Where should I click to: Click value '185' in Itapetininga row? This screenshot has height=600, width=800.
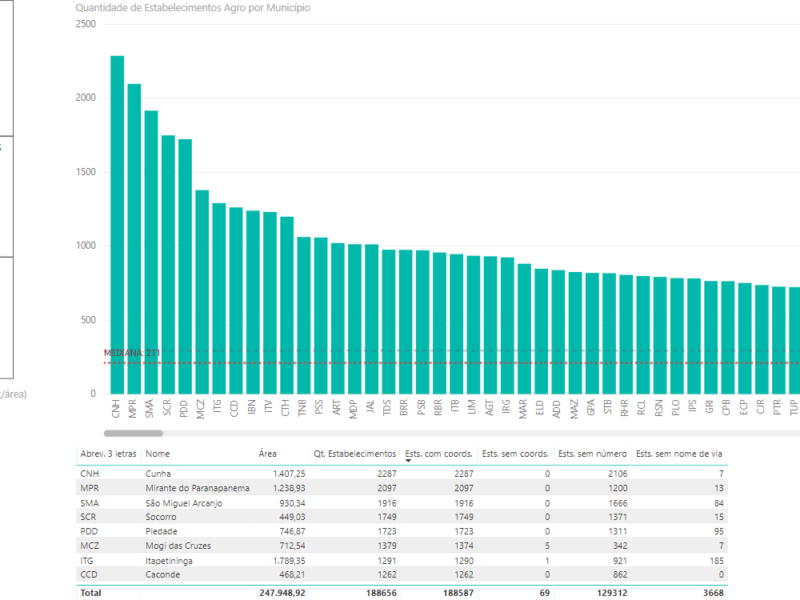[x=716, y=561]
